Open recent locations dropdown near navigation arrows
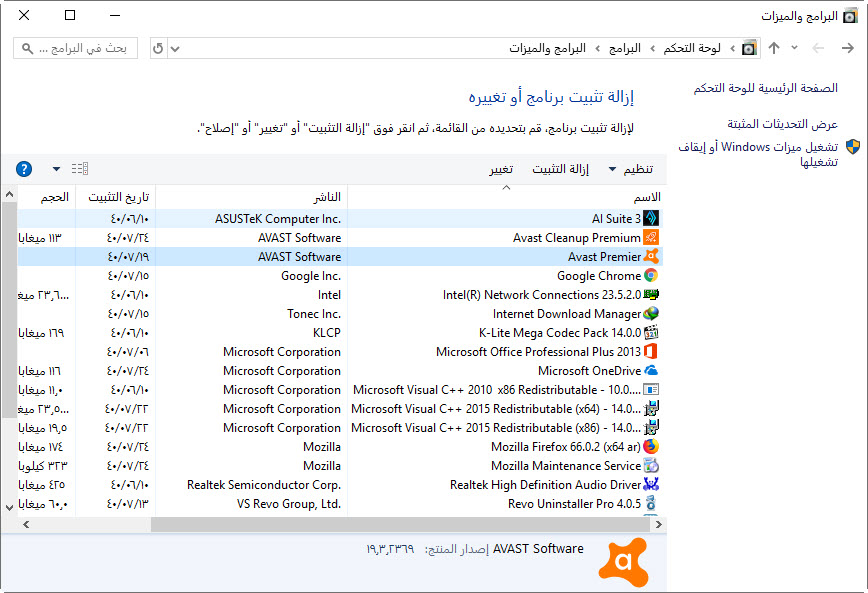Viewport: 868px width, 593px height. point(794,48)
